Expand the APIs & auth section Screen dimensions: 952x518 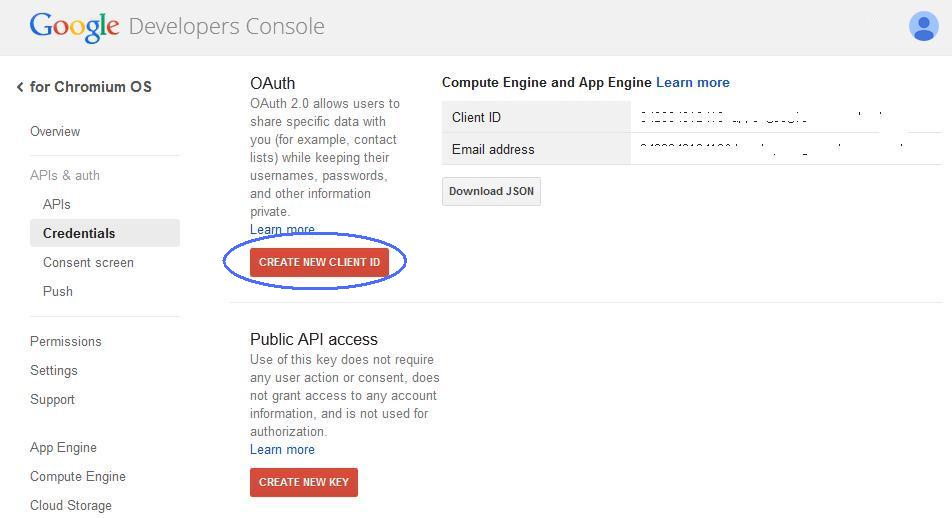coord(65,175)
